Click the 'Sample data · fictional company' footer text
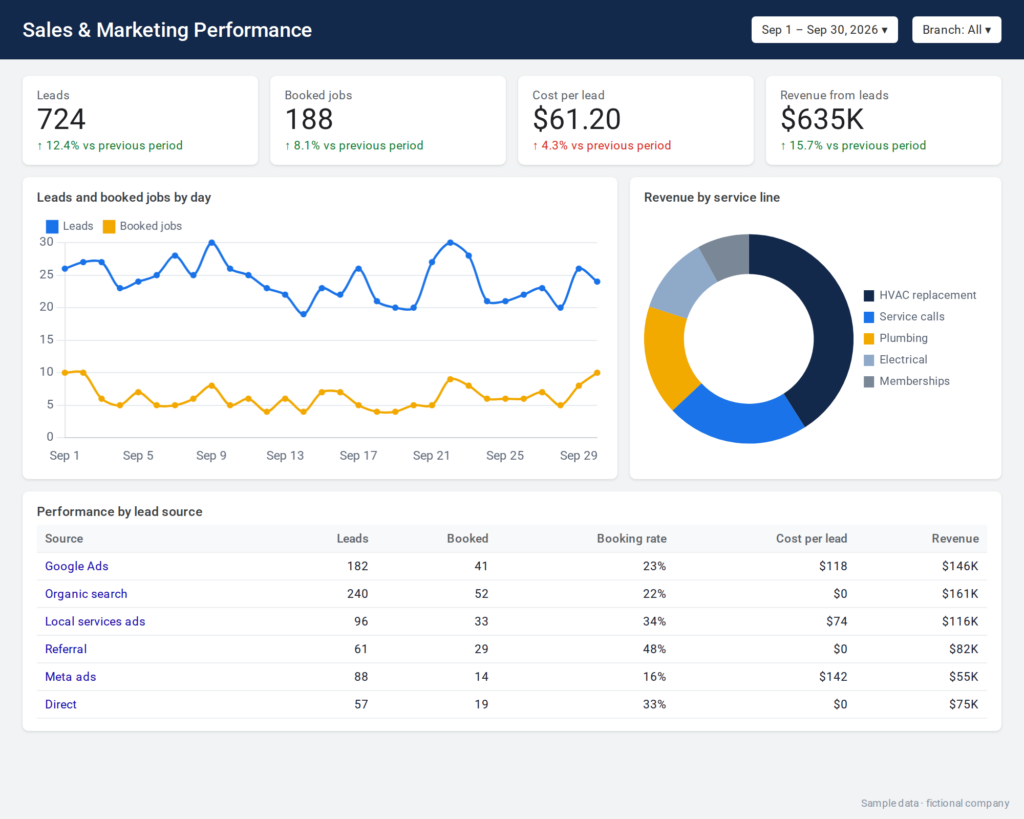 [x=935, y=803]
